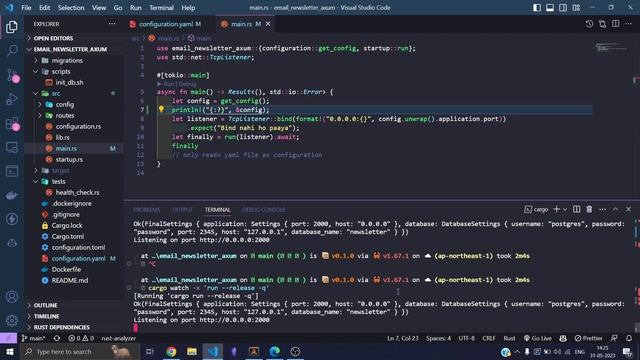Click editor minimap preview
Image resolution: width=640 pixels, height=360 pixels.
611,48
